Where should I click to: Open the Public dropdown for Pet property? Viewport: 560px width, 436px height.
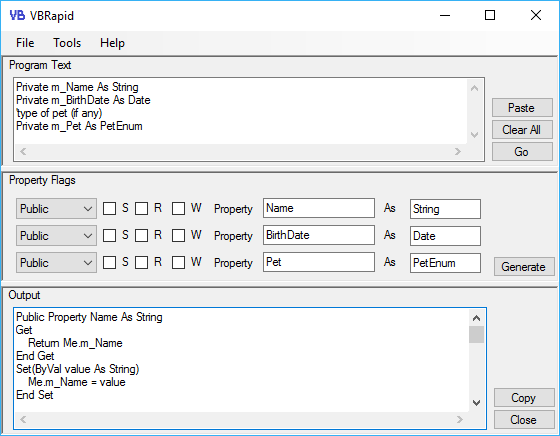point(56,263)
